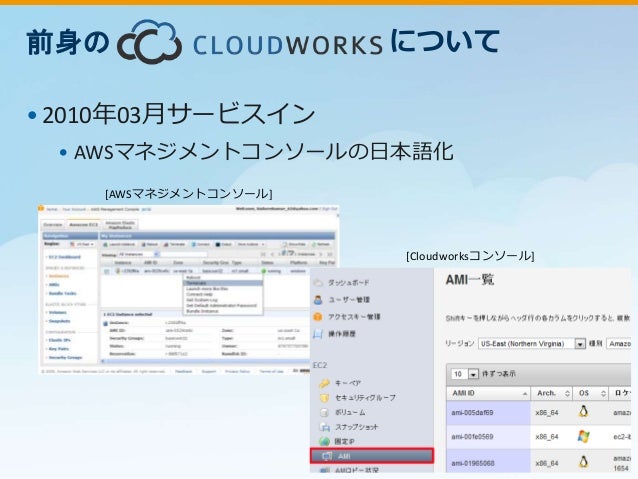The image size is (638, 479).
Task: Click the Privacy Policy link in AWS footer
Action: point(238,371)
